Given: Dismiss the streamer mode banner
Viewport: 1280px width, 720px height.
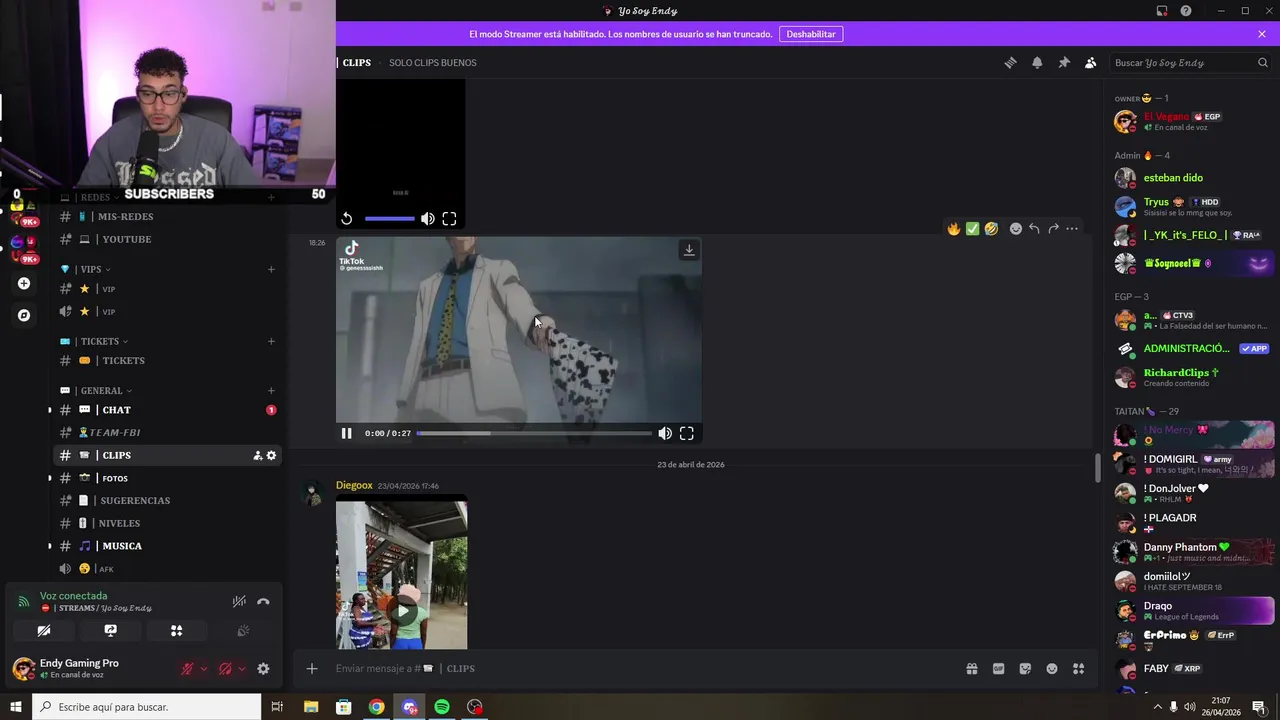Looking at the screenshot, I should coord(1262,34).
